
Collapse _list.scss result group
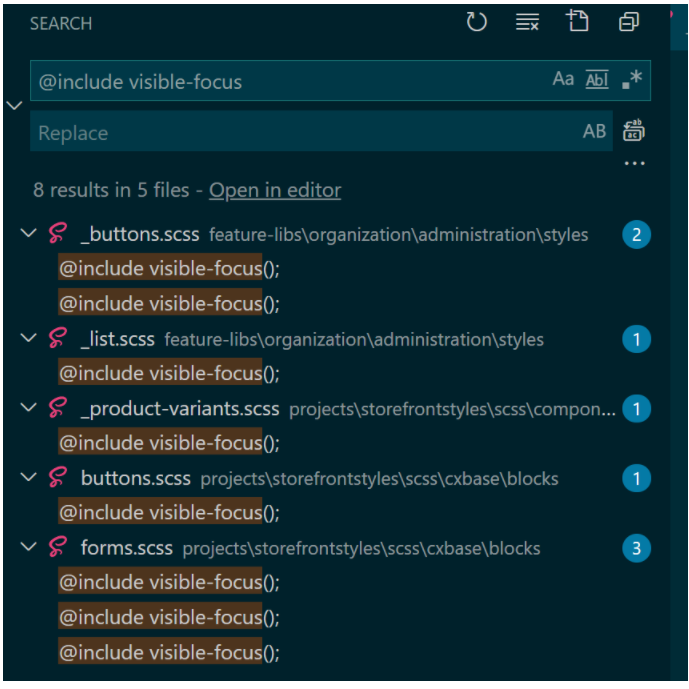(29, 338)
